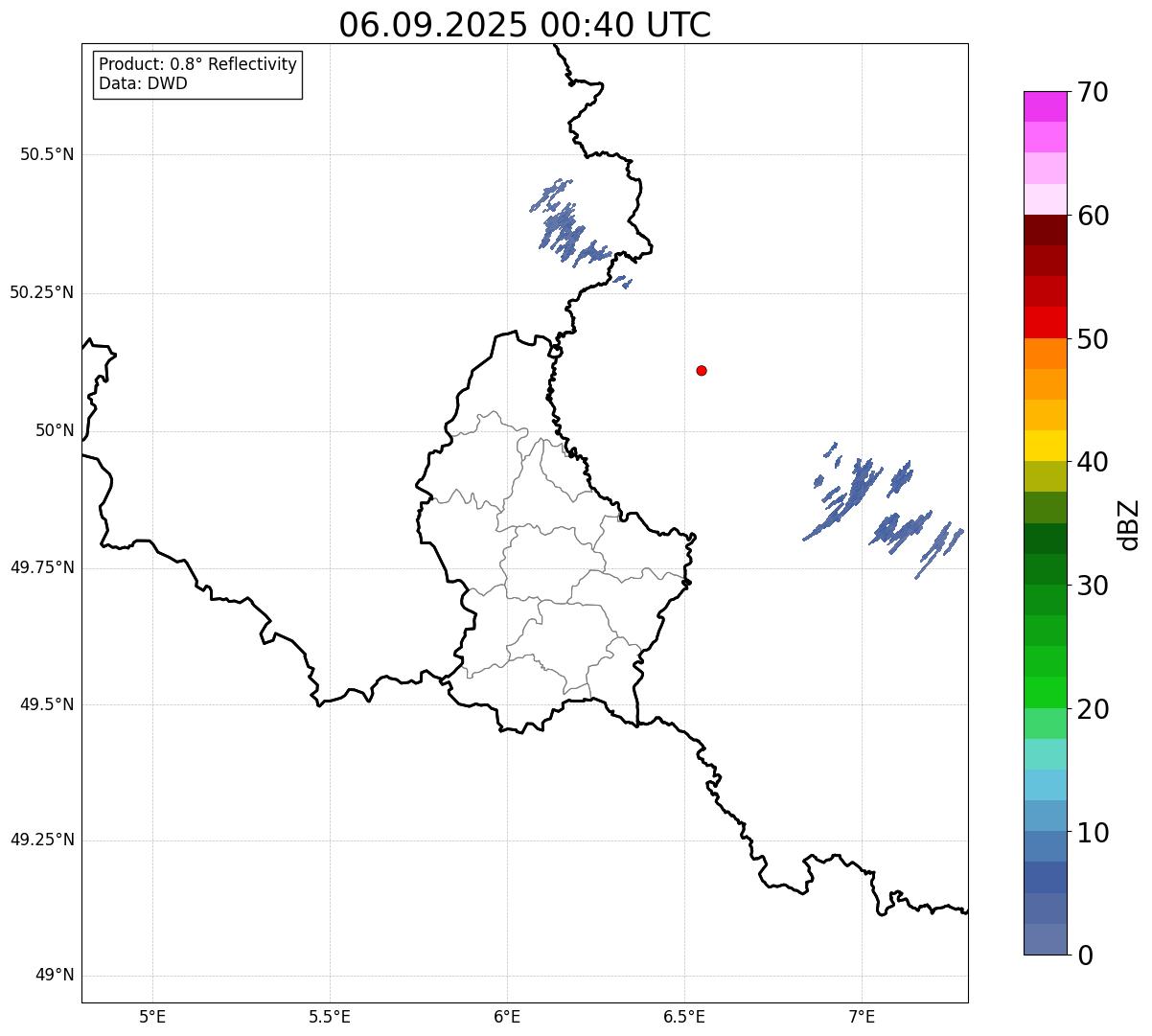This screenshot has height=1036, width=1152.
Task: Click the 5°E longitude label
Action: pyautogui.click(x=152, y=1017)
